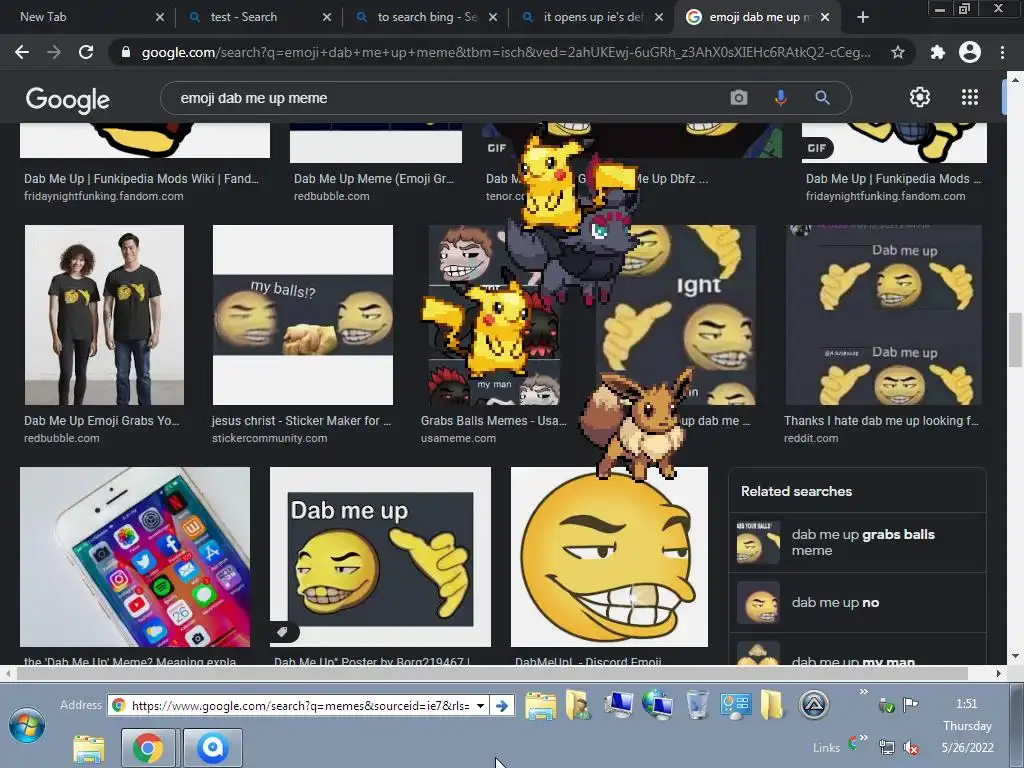Image resolution: width=1024 pixels, height=768 pixels.
Task: Search by image with the camera icon
Action: 739,98
